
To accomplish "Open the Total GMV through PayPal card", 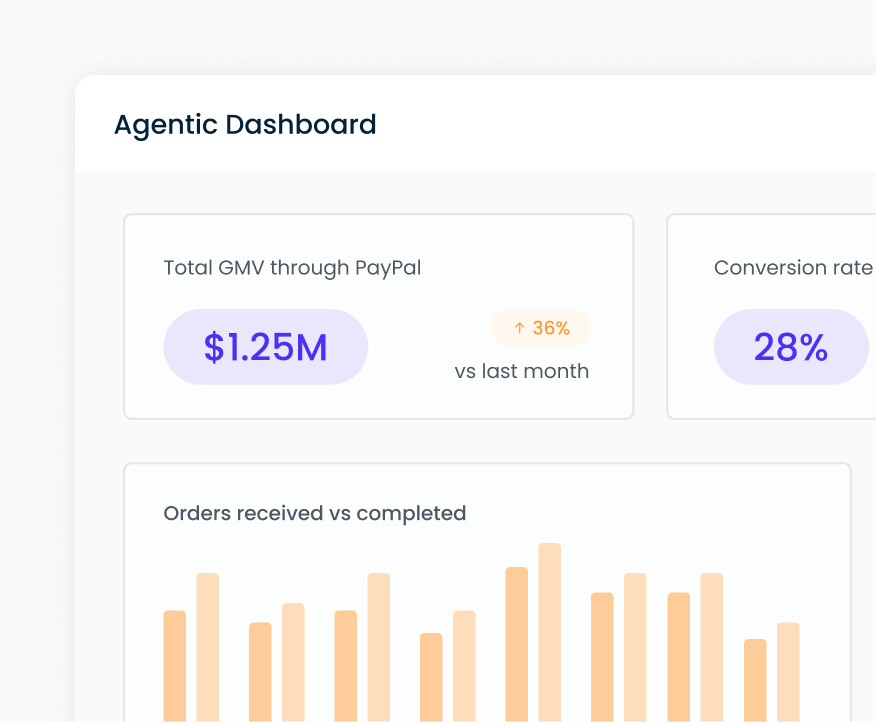I will pos(378,316).
